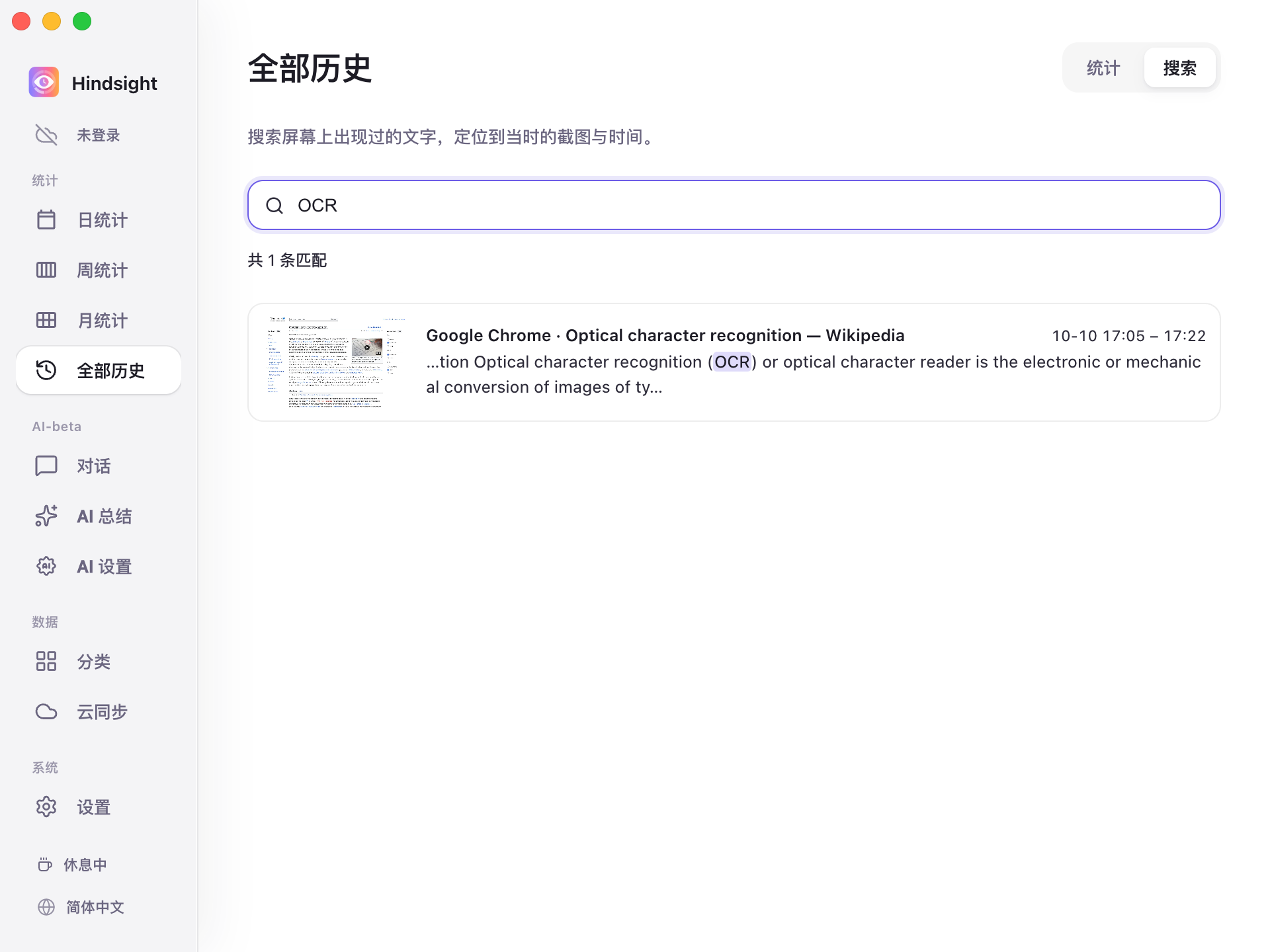Image resolution: width=1270 pixels, height=952 pixels.
Task: Click the history clock icon for 全部历史
Action: pyautogui.click(x=46, y=370)
